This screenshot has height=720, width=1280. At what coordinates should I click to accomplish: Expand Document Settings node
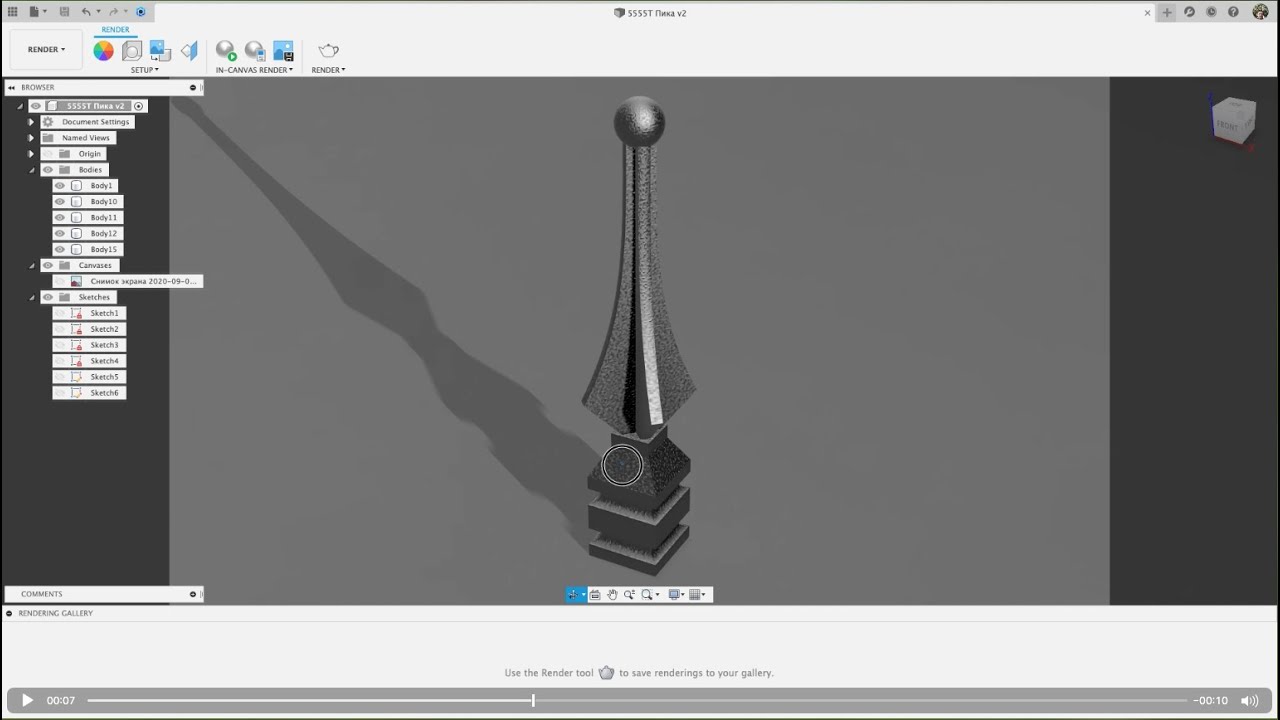coord(31,122)
